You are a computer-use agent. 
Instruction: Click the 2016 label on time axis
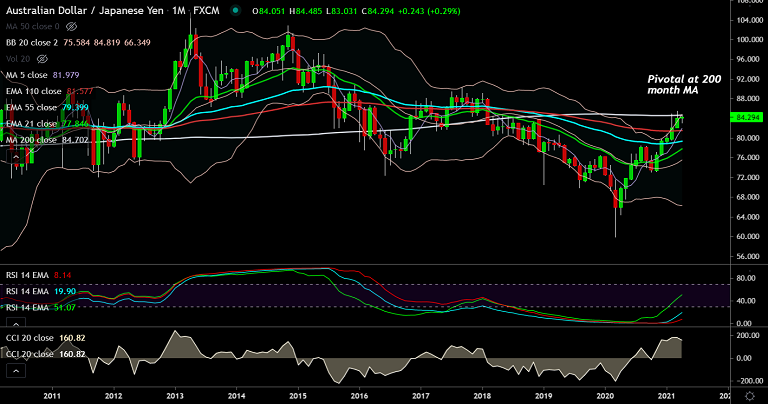click(x=359, y=396)
